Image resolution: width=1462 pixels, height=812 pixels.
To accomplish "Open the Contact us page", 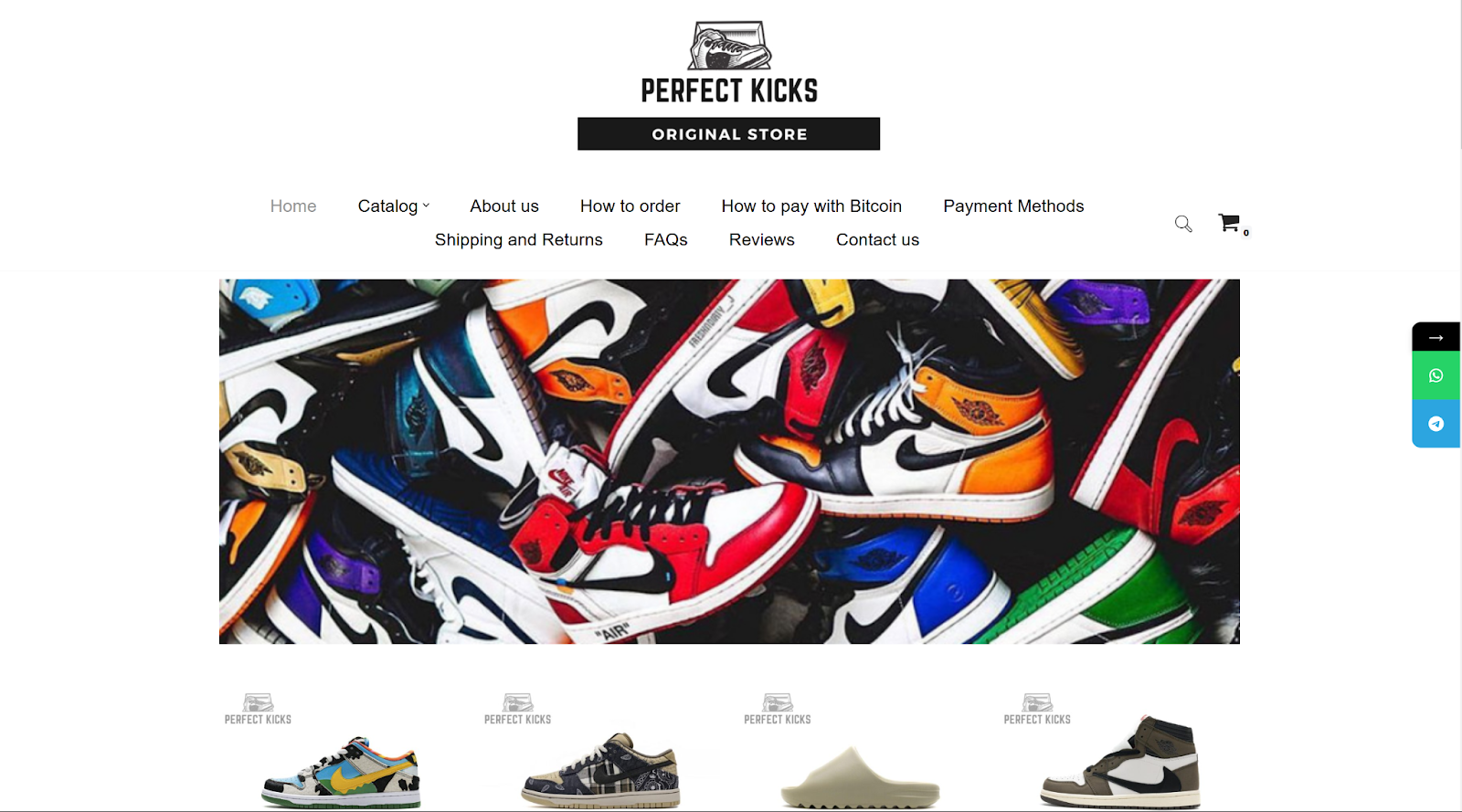I will 878,240.
